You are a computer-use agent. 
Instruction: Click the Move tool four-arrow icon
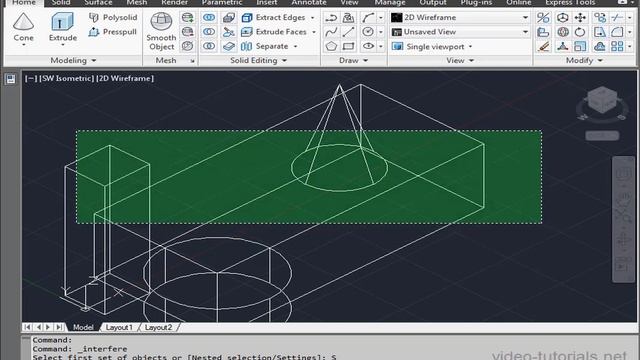coord(580,18)
